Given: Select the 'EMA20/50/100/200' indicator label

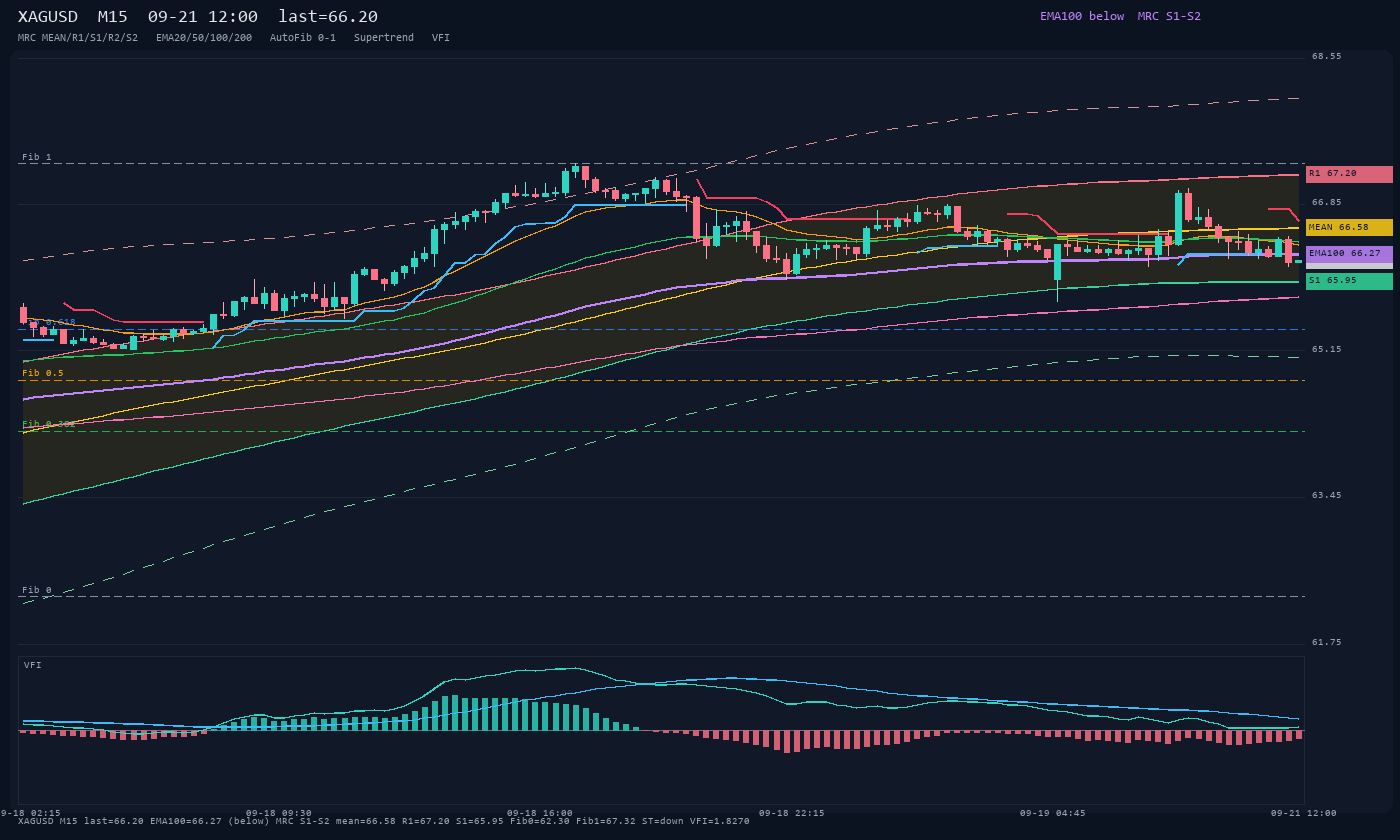Looking at the screenshot, I should [204, 38].
